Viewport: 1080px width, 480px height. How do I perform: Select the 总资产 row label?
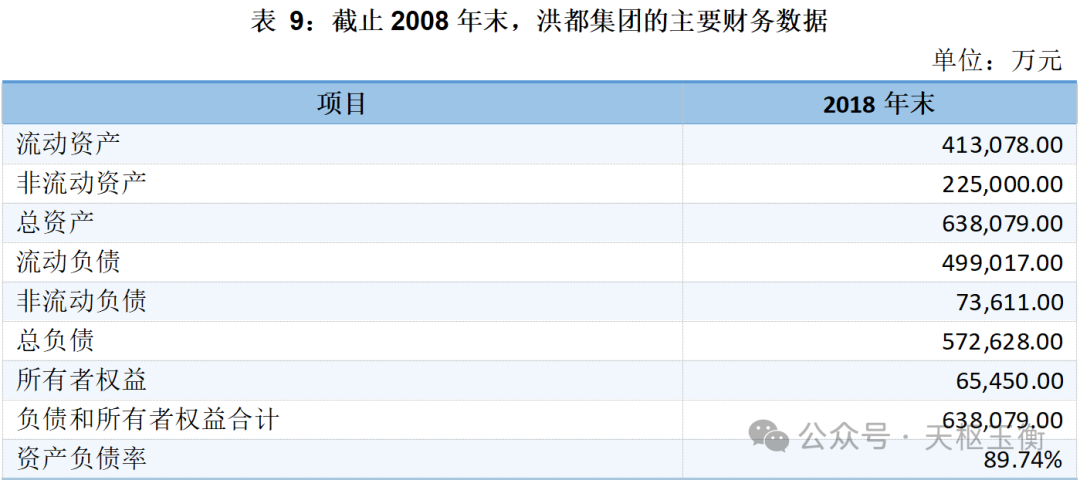pyautogui.click(x=55, y=223)
